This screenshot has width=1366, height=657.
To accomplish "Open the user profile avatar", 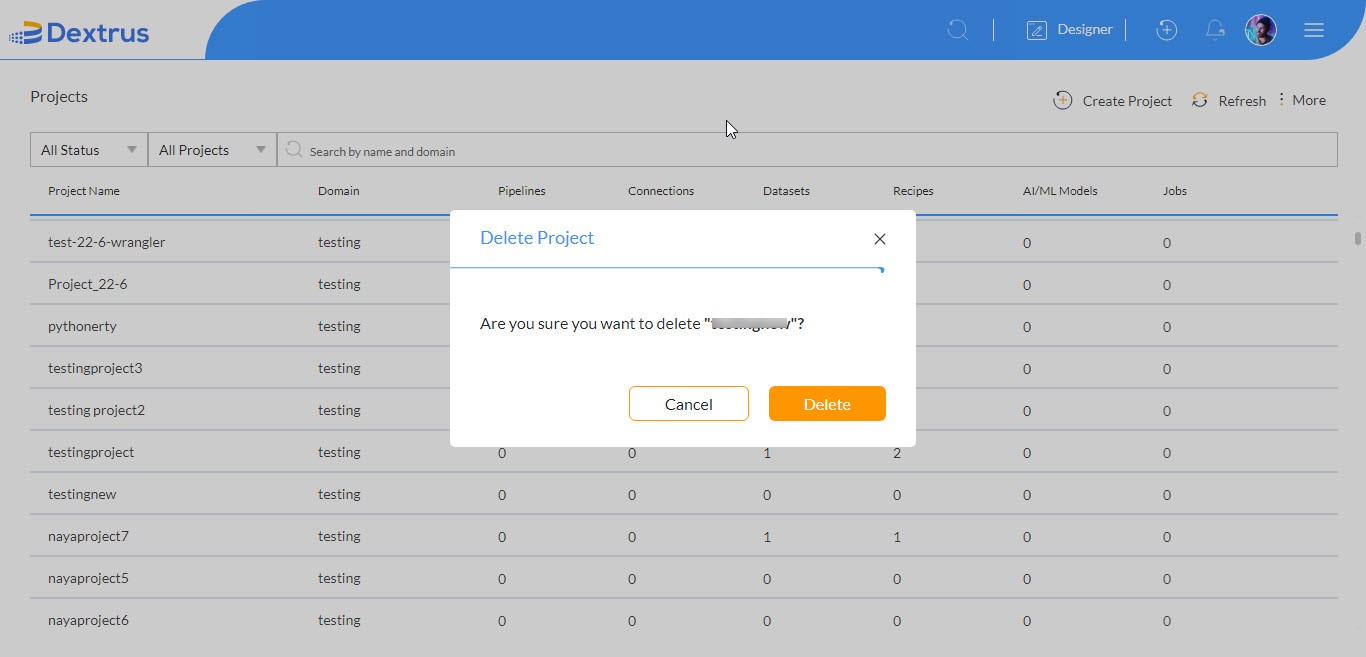I will 1260,30.
